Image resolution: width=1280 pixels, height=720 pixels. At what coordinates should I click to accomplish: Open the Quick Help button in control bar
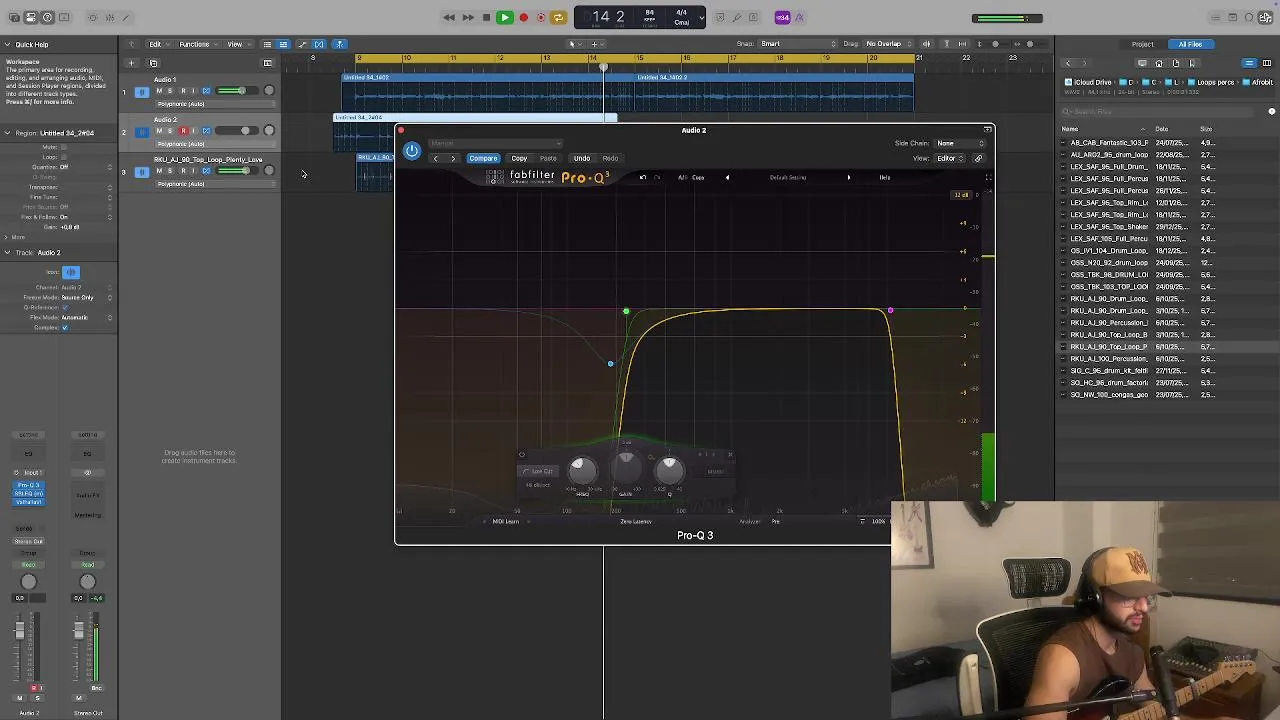tap(47, 17)
